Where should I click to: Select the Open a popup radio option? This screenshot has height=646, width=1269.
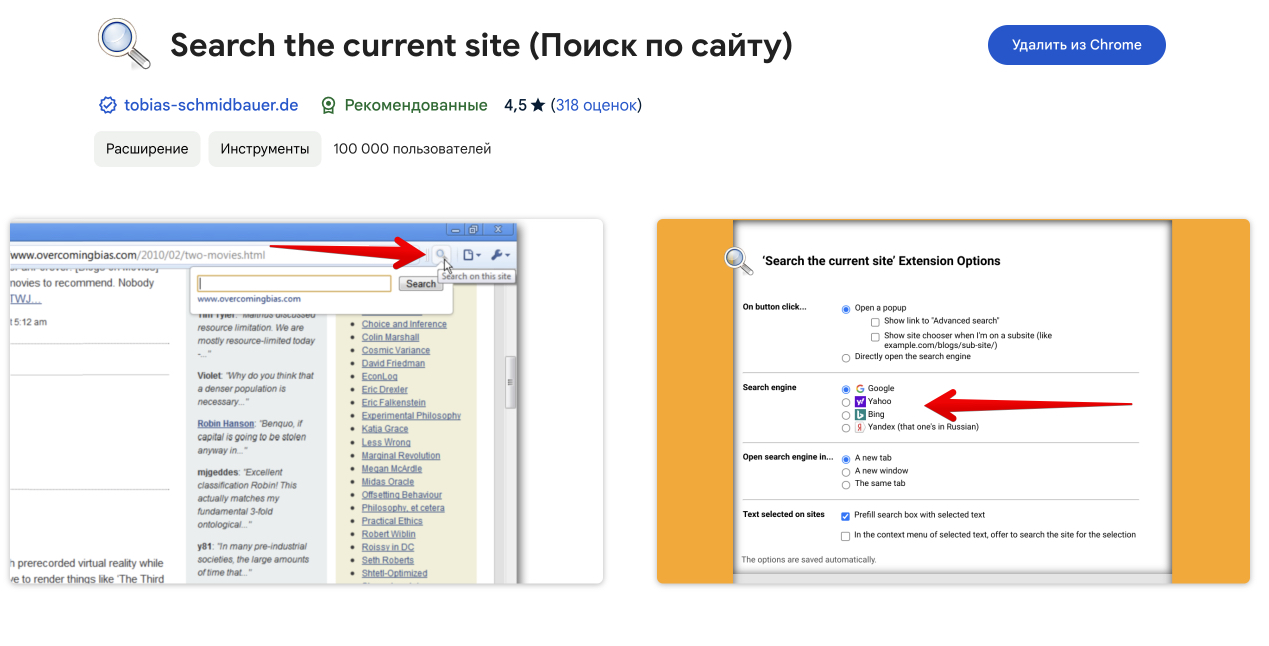click(x=846, y=309)
